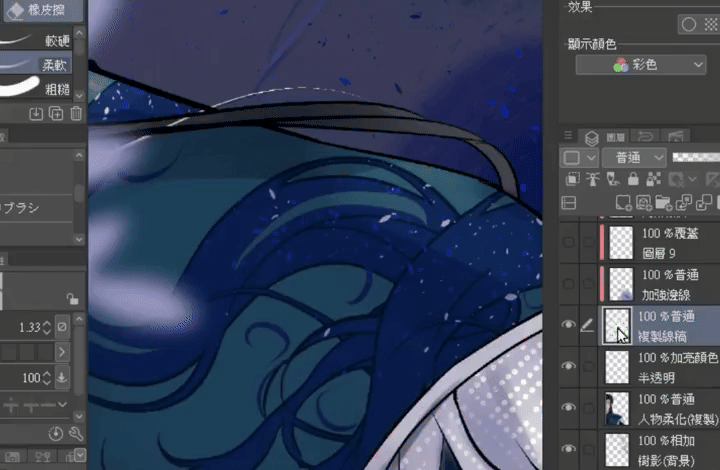The width and height of the screenshot is (720, 470).
Task: Click the stepper arrows next to 1.33
Action: [x=46, y=327]
